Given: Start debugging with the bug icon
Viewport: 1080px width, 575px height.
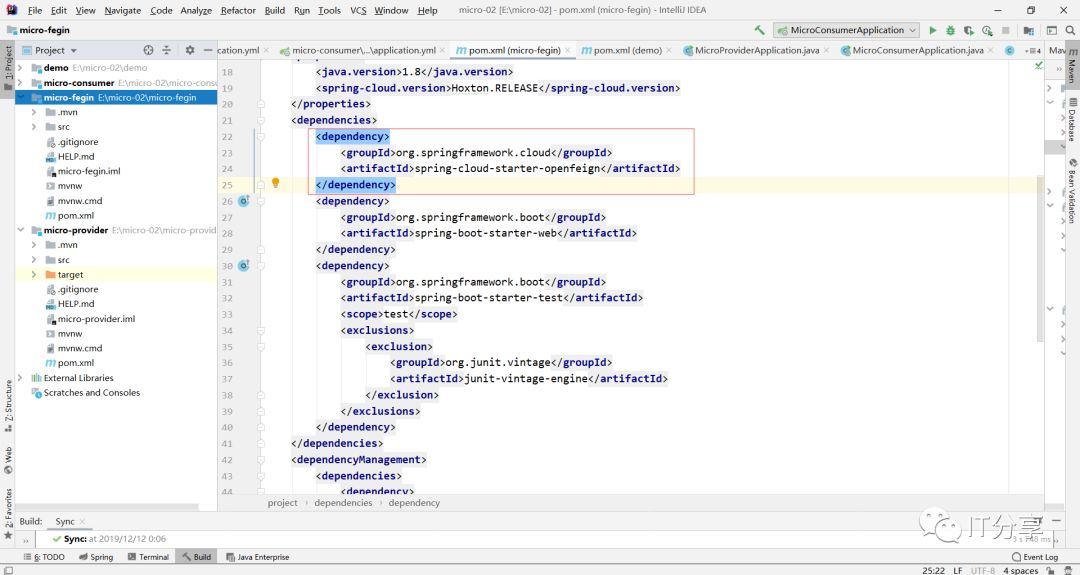Looking at the screenshot, I should coord(951,30).
